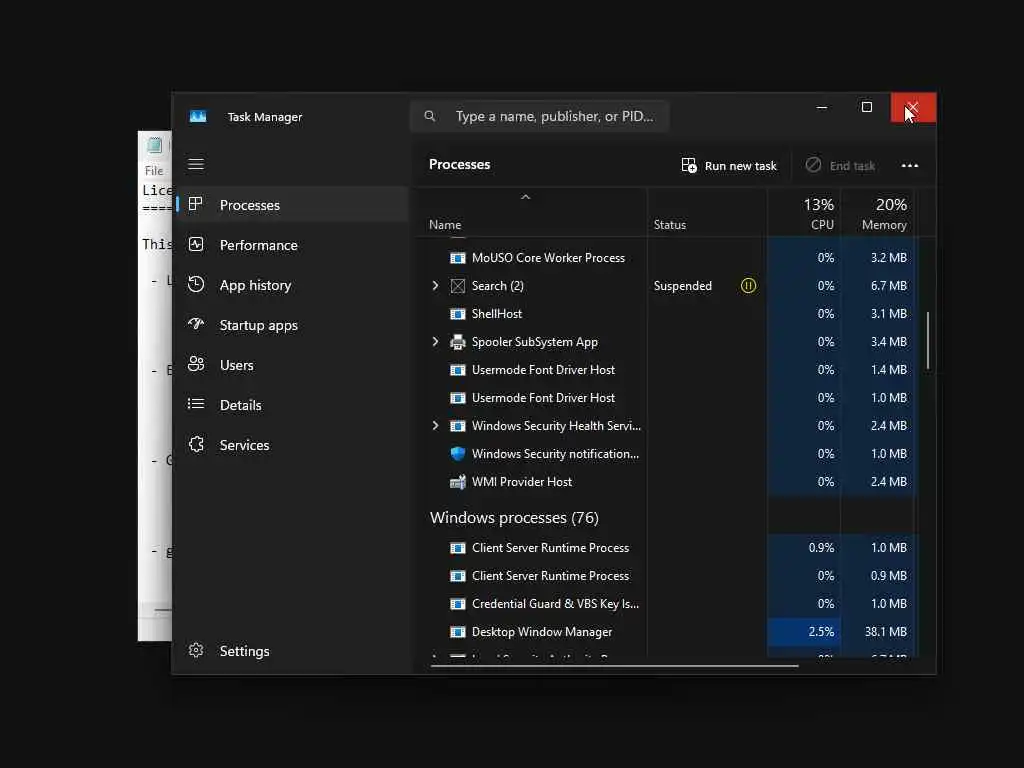
Task: Click the Suspended status text
Action: [682, 286]
